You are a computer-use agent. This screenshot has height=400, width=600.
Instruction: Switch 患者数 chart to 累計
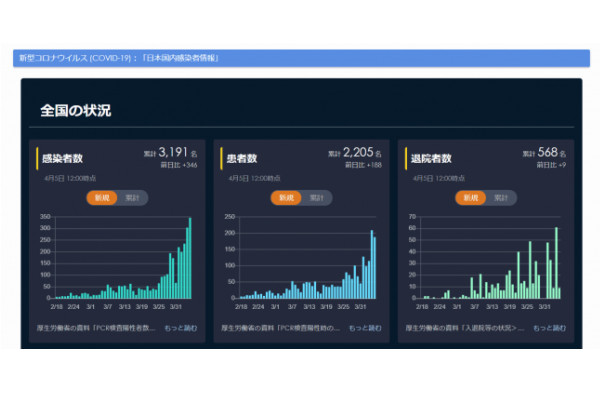pos(315,198)
